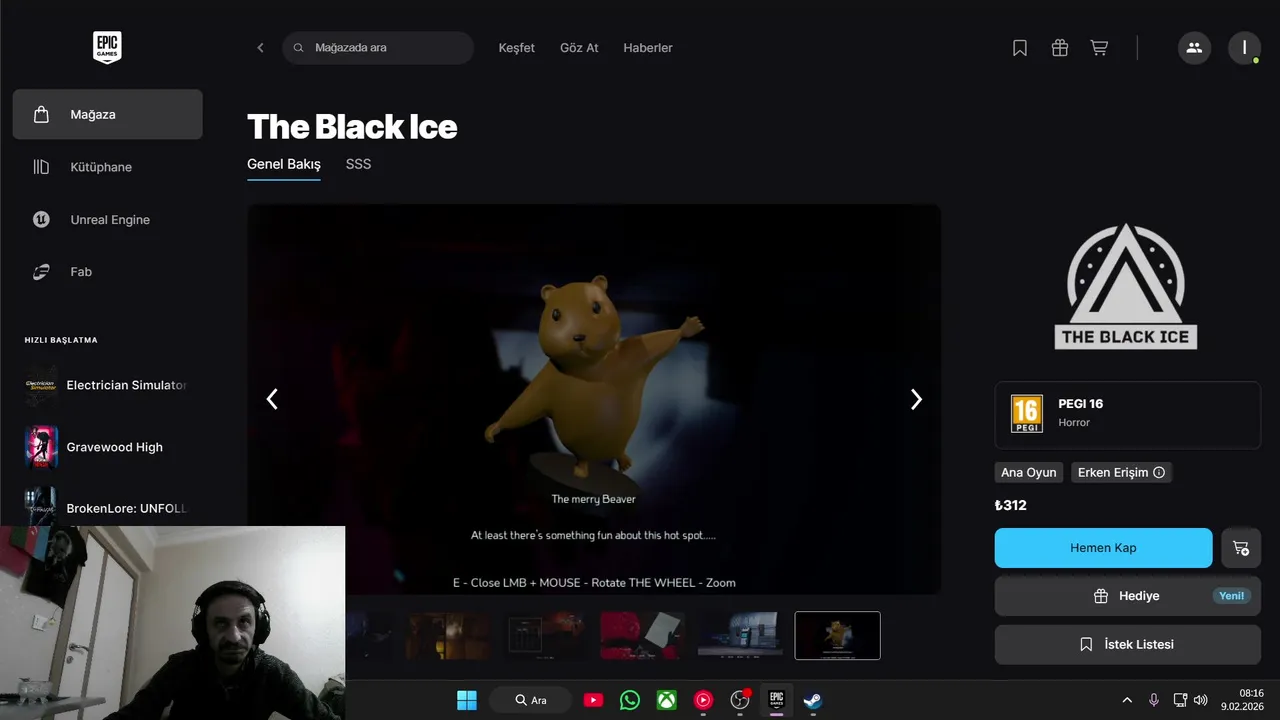Screen dimensions: 1280x720
Task: Click the İstek Listesi button
Action: click(x=1128, y=645)
